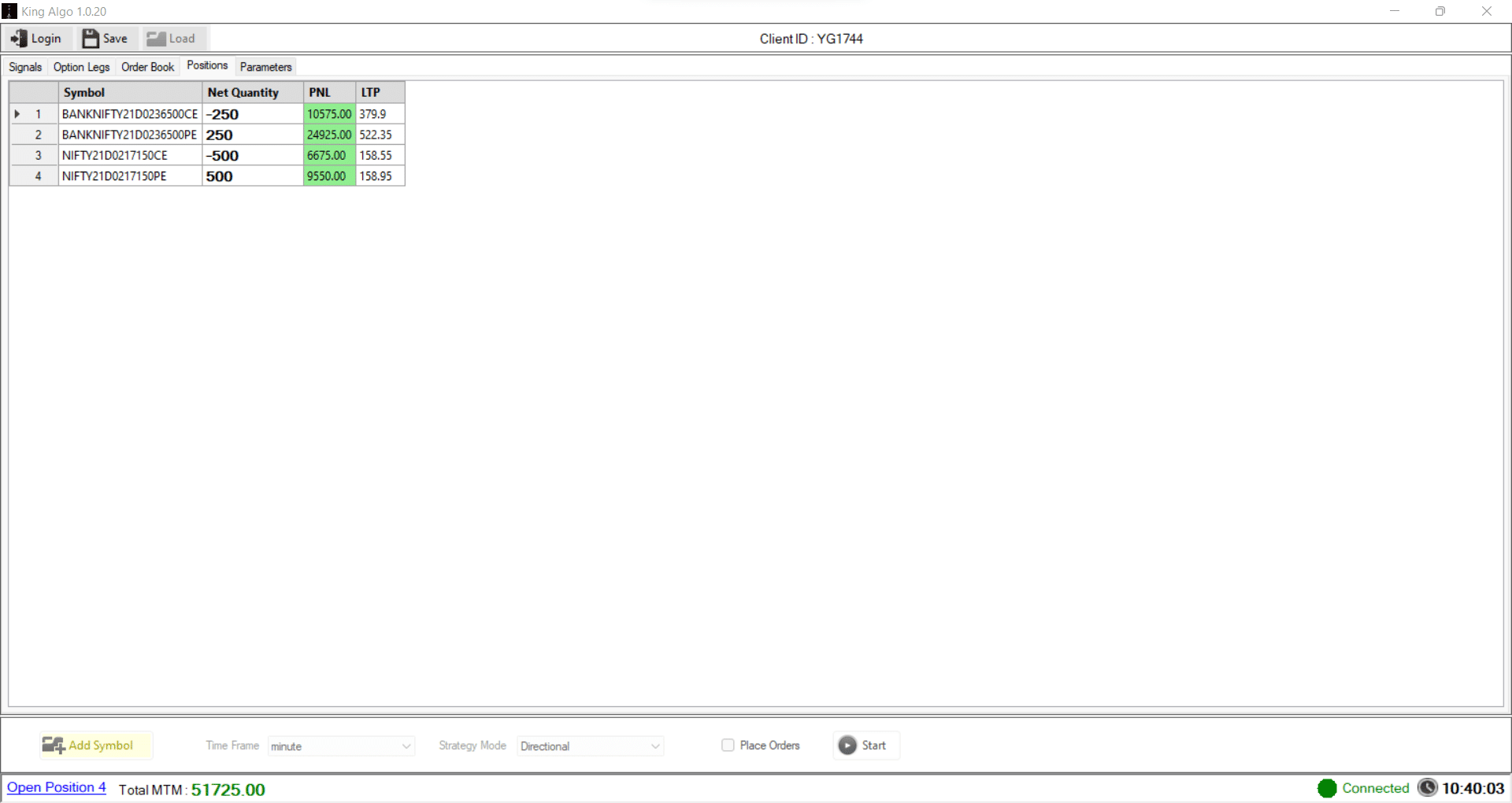The width and height of the screenshot is (1512, 803).
Task: Switch to the Parameters tab
Action: tap(265, 67)
